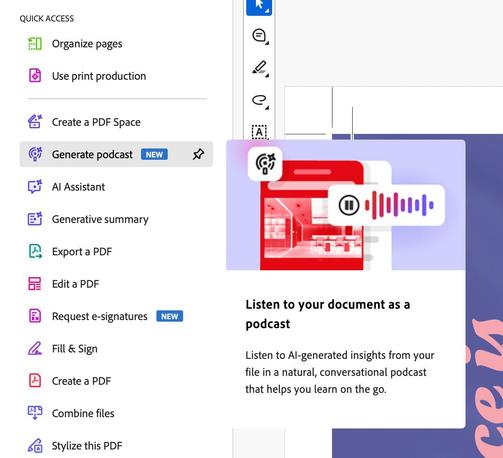
Task: Click the QUICK ACCESS heading
Action: pos(47,18)
